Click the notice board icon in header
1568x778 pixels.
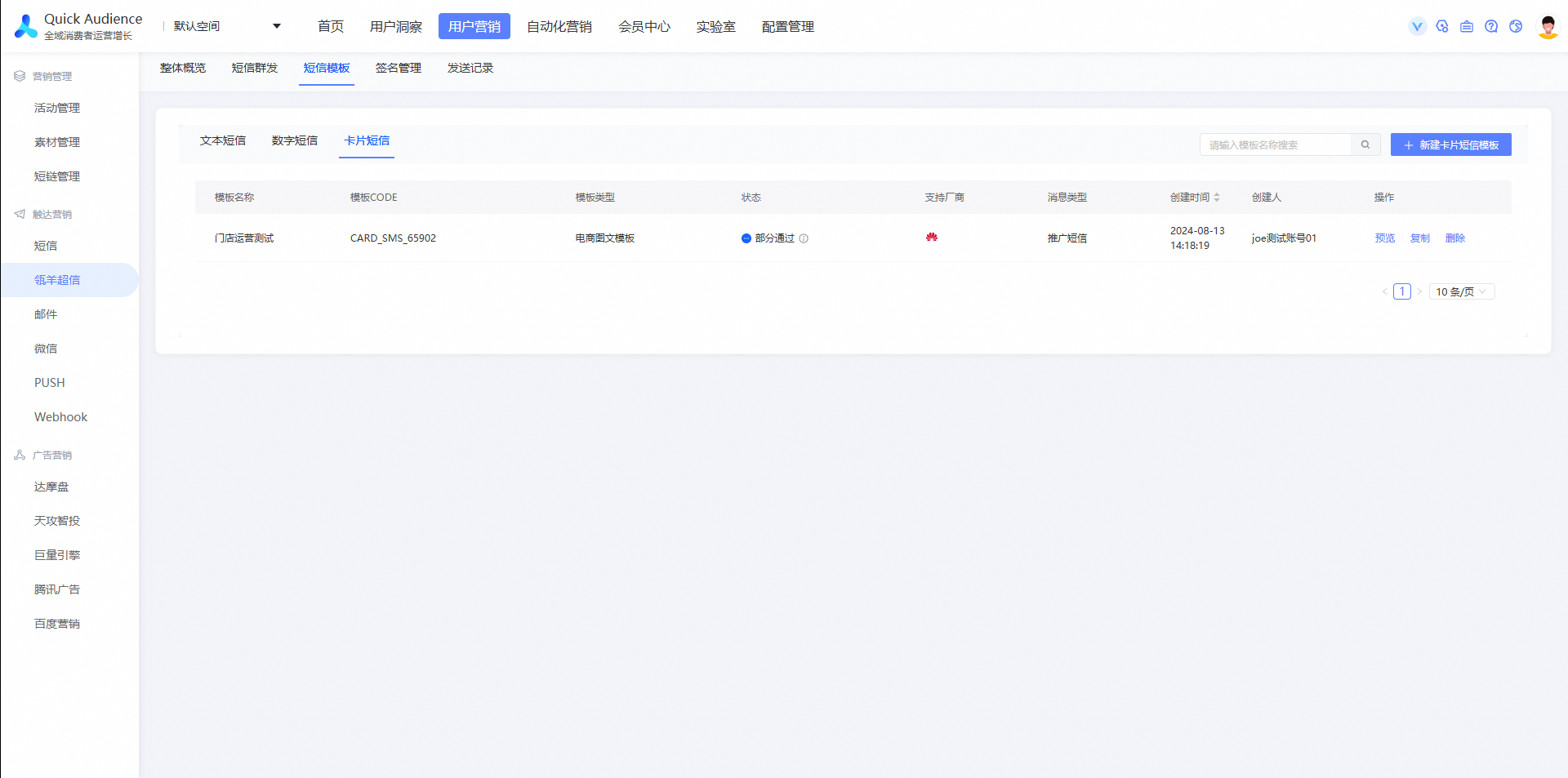pyautogui.click(x=1467, y=26)
